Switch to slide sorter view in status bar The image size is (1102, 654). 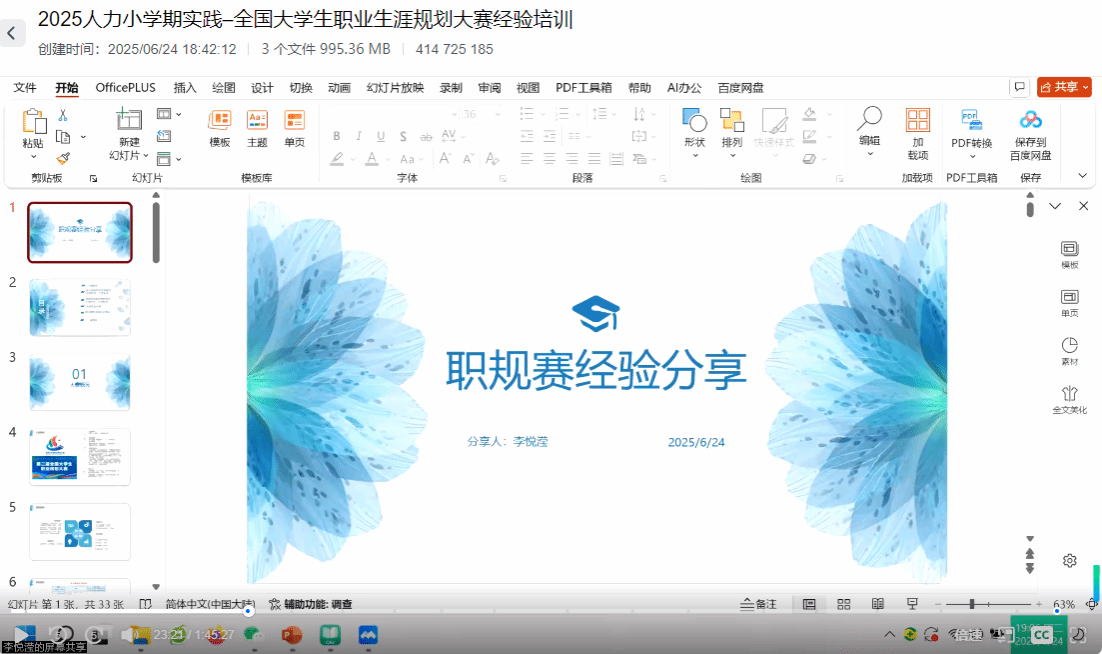843,604
